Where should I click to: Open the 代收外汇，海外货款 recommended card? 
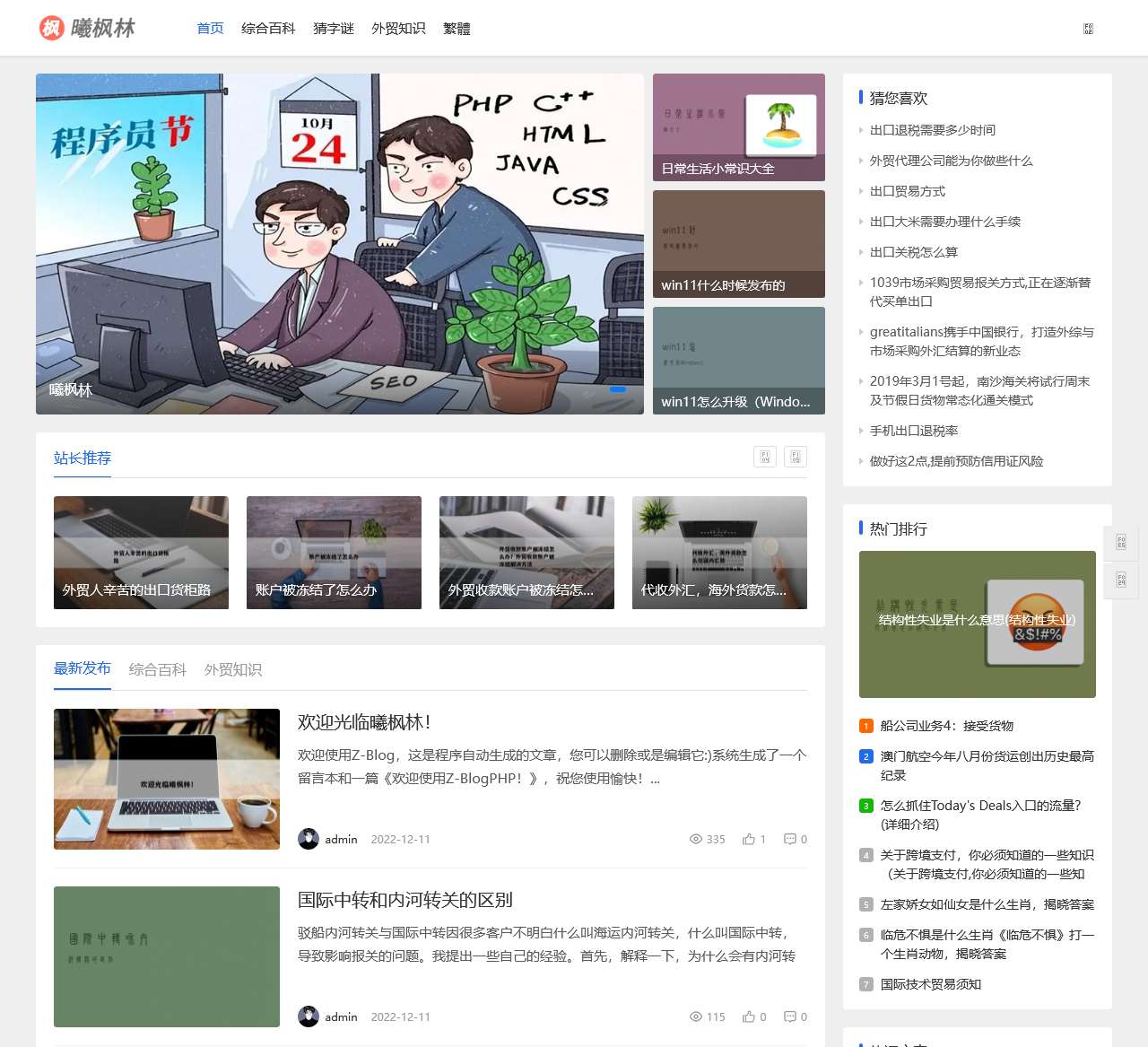[x=719, y=553]
